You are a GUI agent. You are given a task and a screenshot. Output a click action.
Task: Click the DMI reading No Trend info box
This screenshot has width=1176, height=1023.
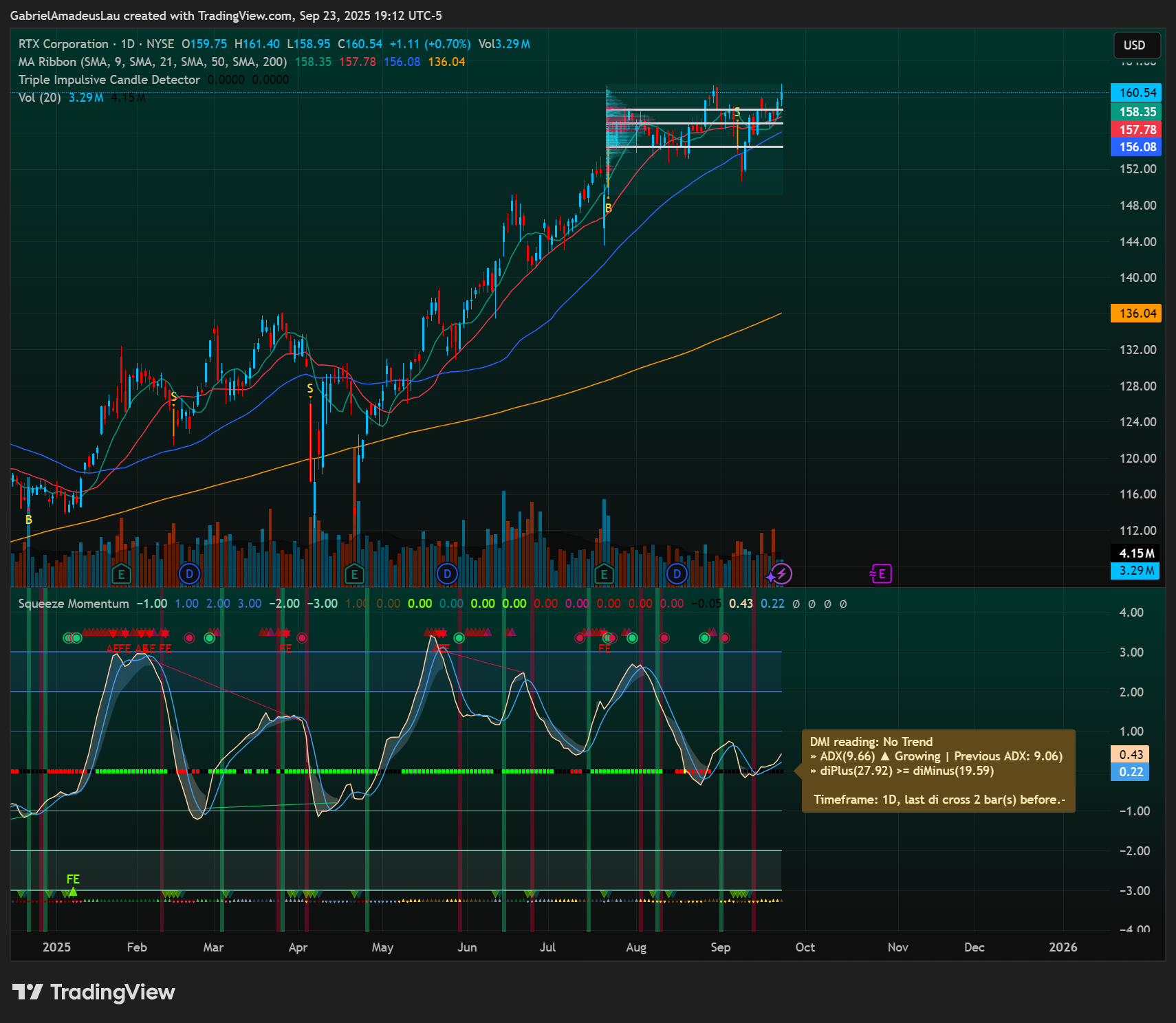click(938, 771)
